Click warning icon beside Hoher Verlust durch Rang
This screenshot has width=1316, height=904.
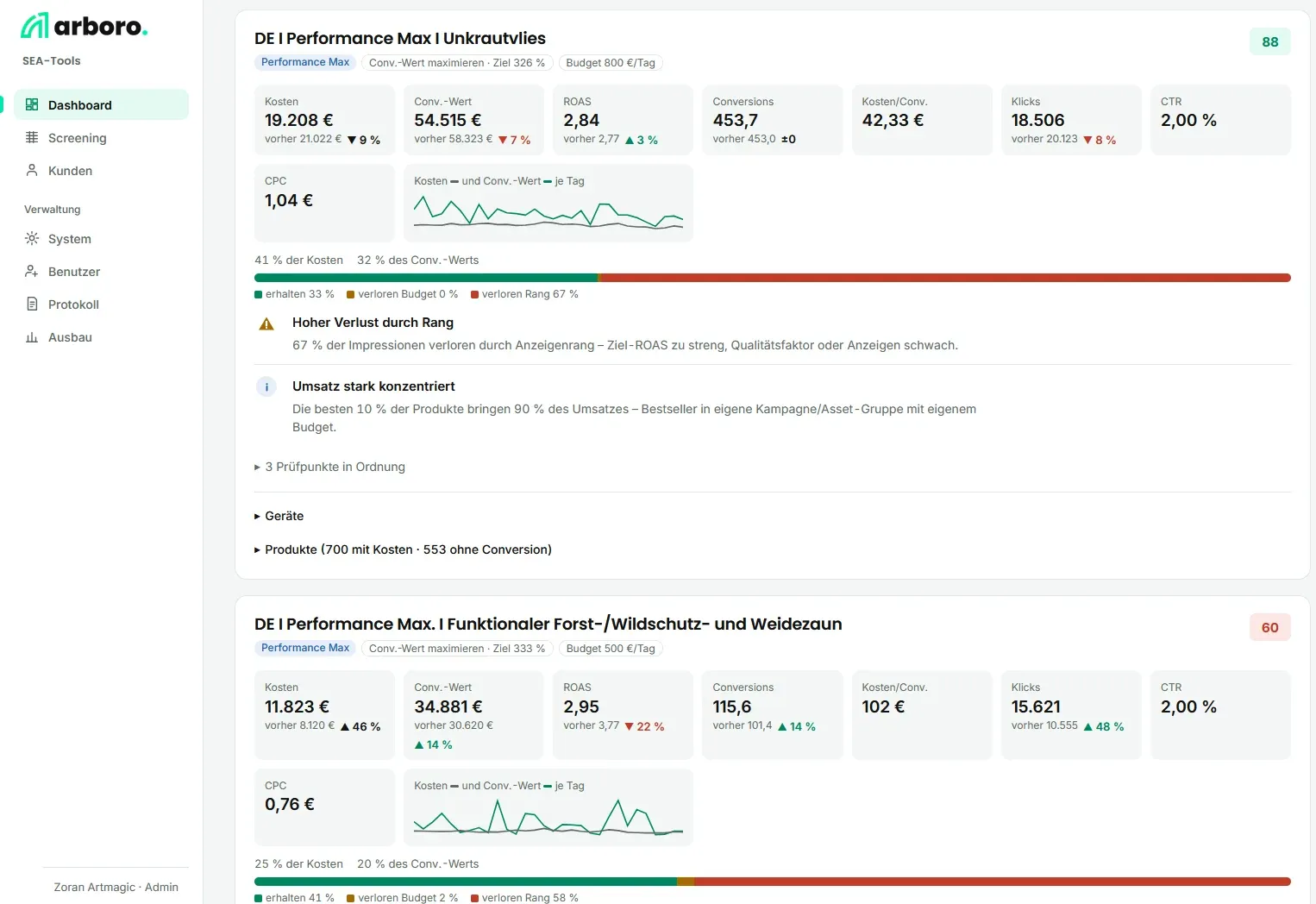coord(266,324)
